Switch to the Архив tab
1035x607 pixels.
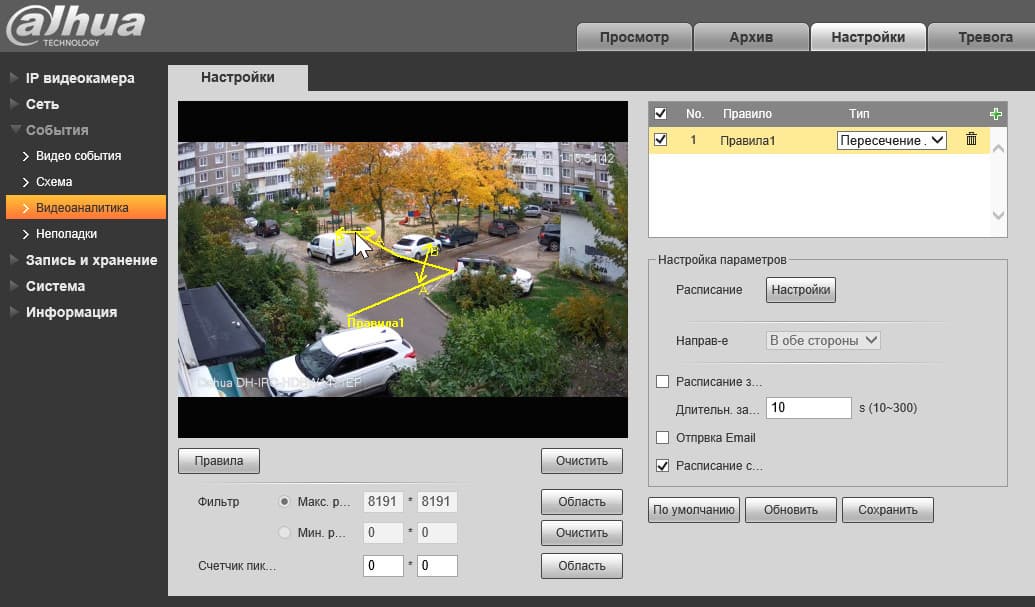coord(750,37)
